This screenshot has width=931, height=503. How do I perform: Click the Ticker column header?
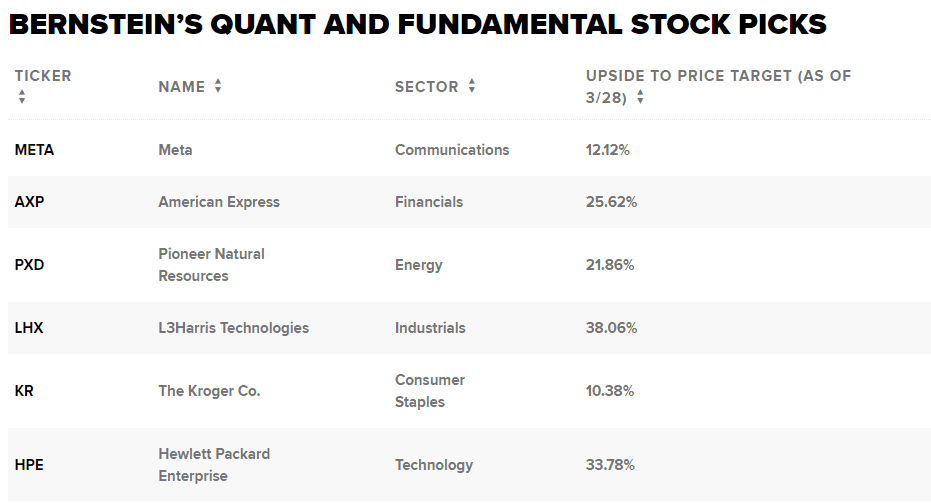(43, 76)
